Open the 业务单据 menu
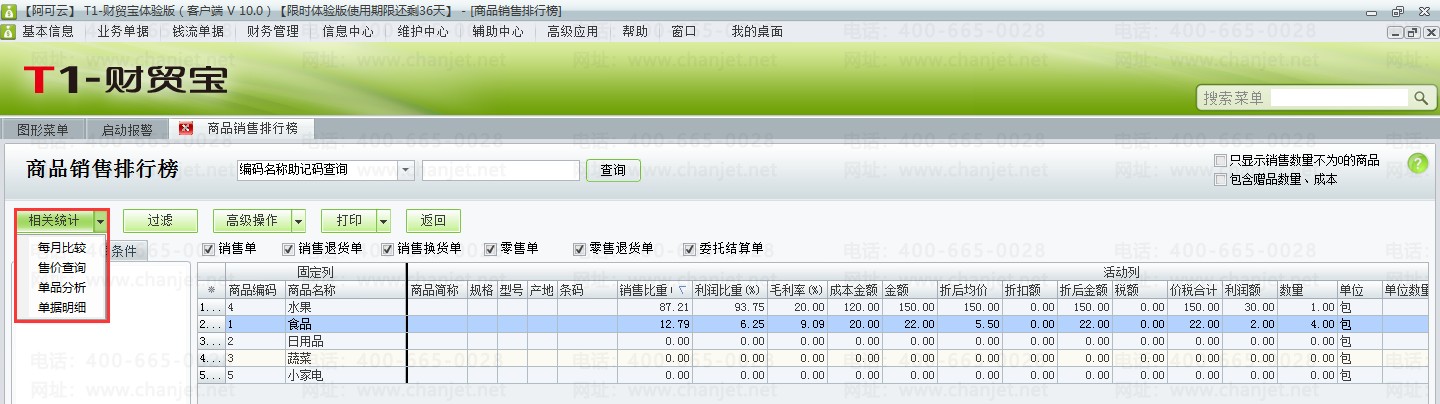This screenshot has height=404, width=1440. 123,31
